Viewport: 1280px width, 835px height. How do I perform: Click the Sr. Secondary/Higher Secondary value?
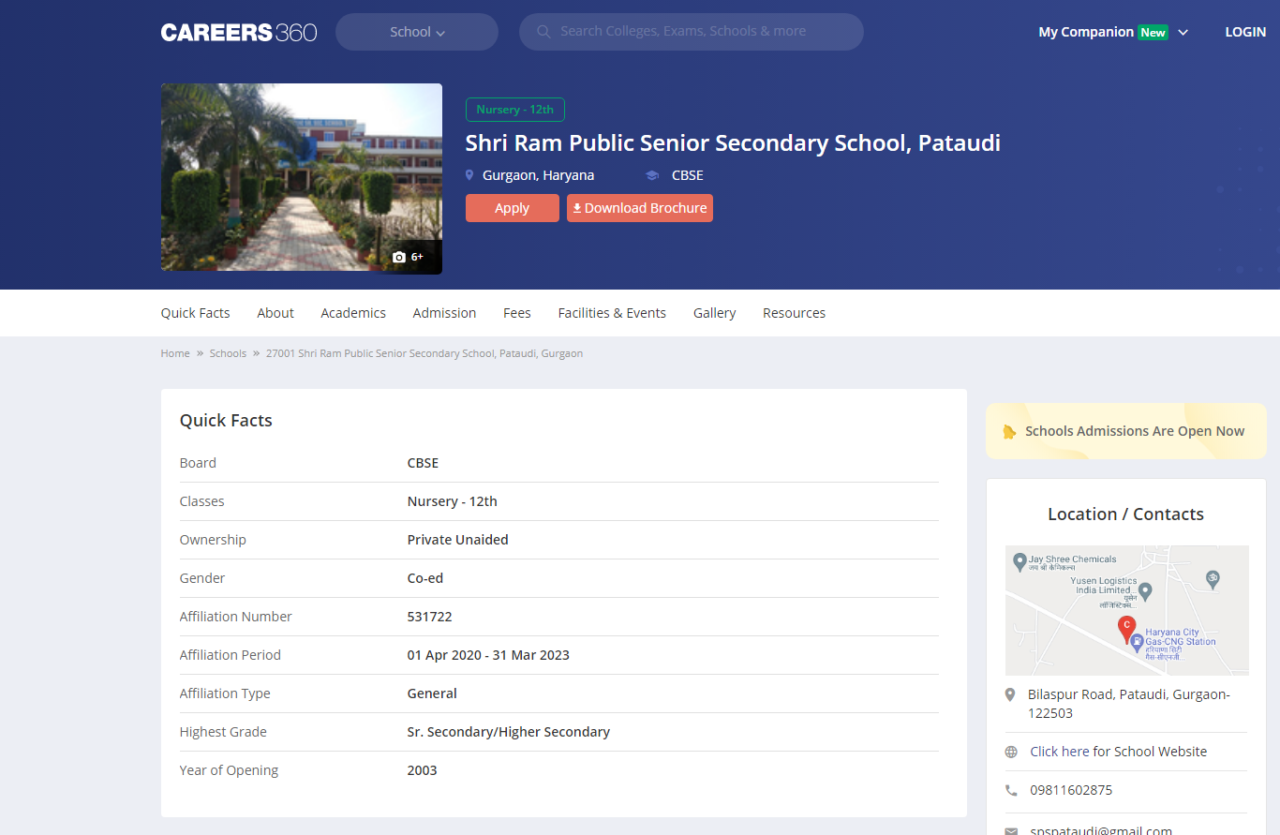[x=508, y=732]
